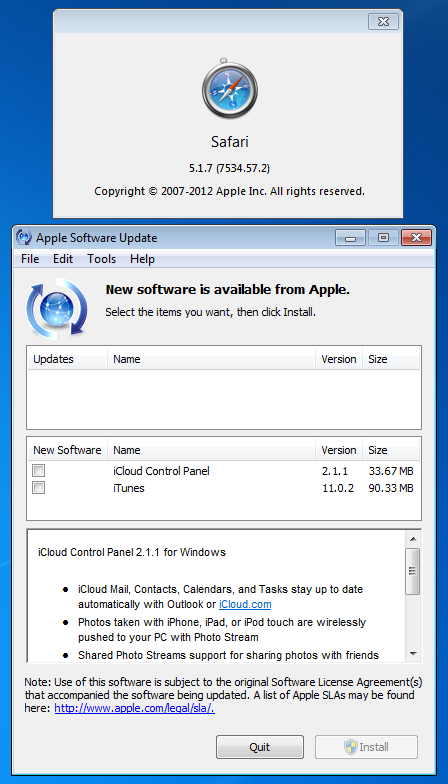Click the Size header in New Software list
448x784 pixels.
[391, 450]
